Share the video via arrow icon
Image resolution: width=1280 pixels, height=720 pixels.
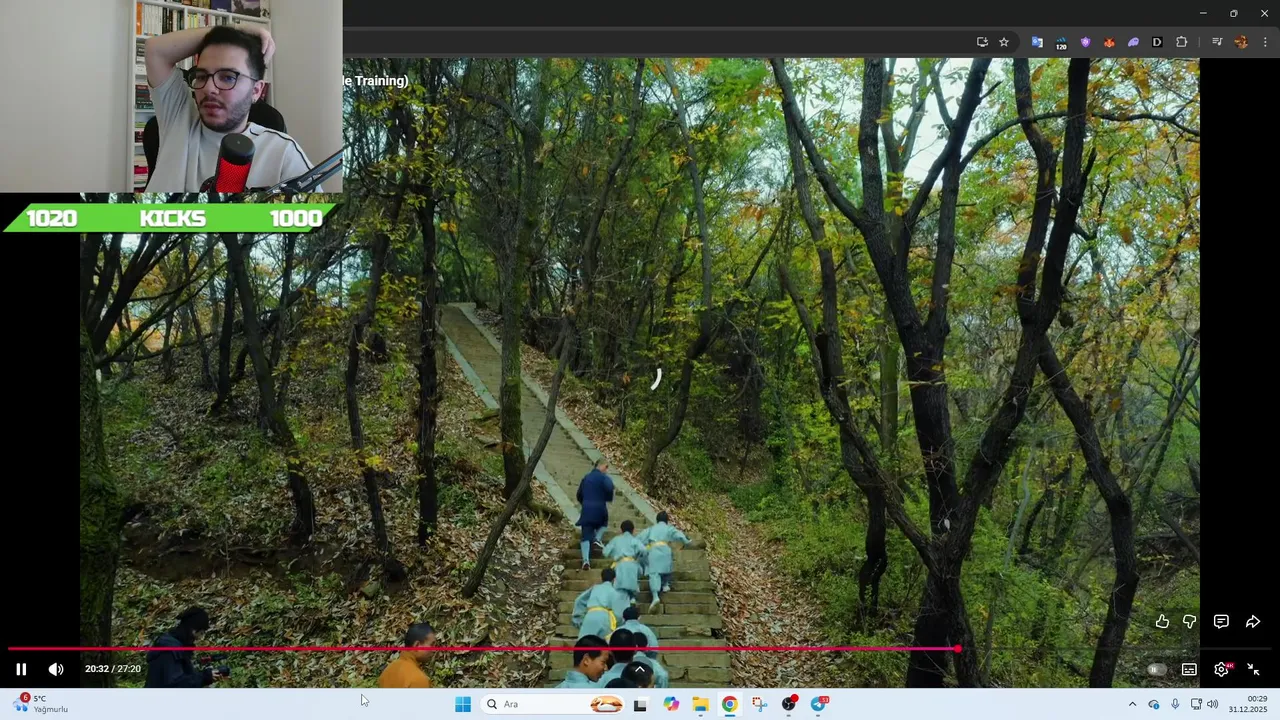(1253, 621)
